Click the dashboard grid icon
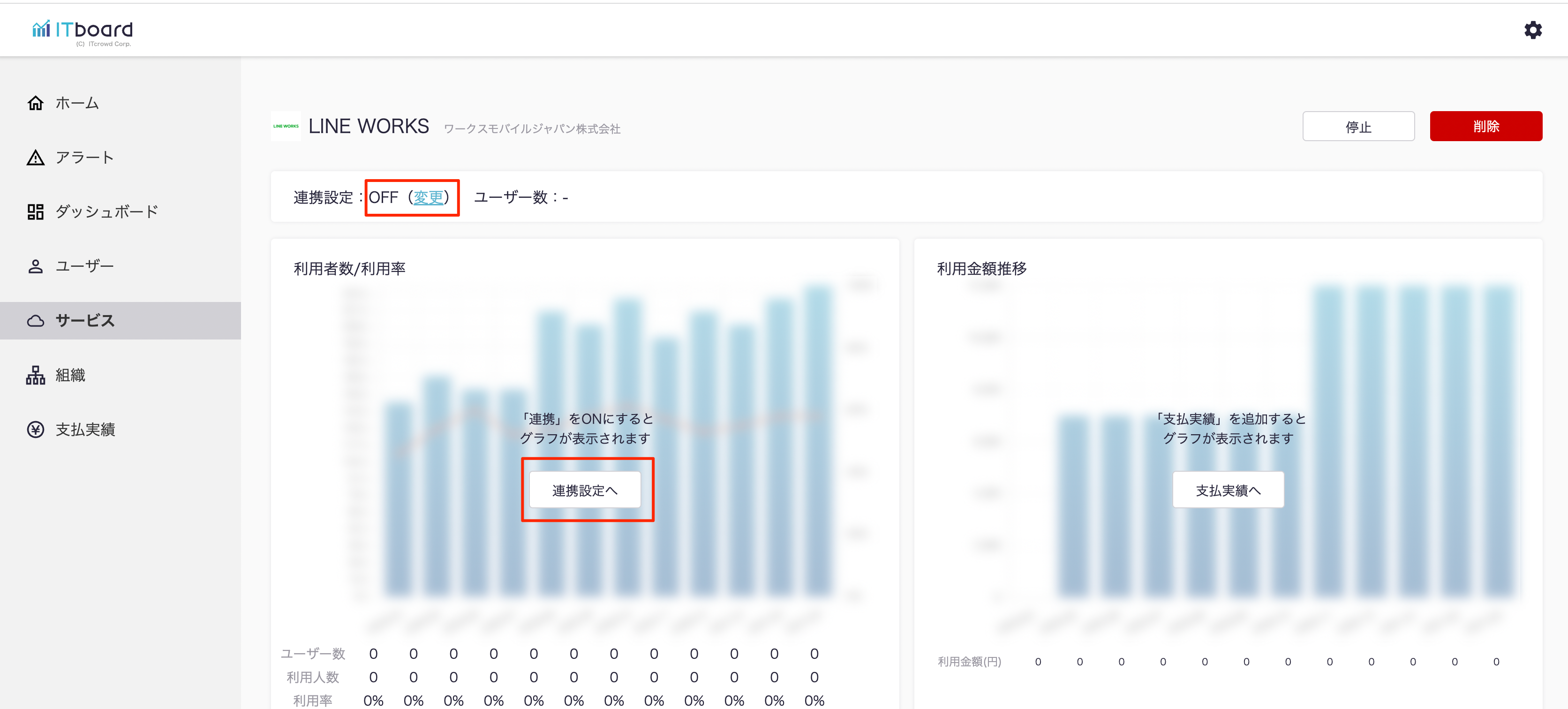This screenshot has width=1568, height=709. [x=35, y=212]
